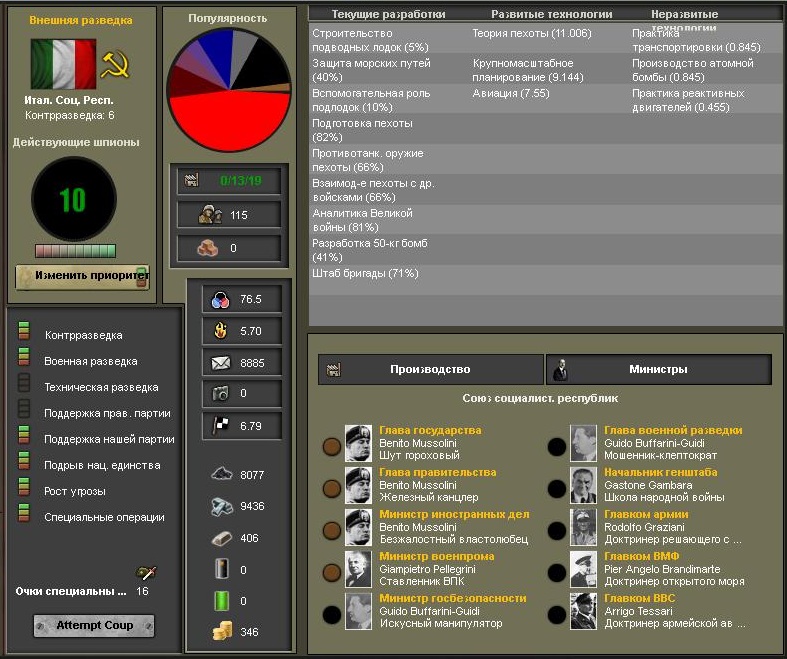Toggle the Контрразведка mission indicator
787x659 pixels.
24,335
